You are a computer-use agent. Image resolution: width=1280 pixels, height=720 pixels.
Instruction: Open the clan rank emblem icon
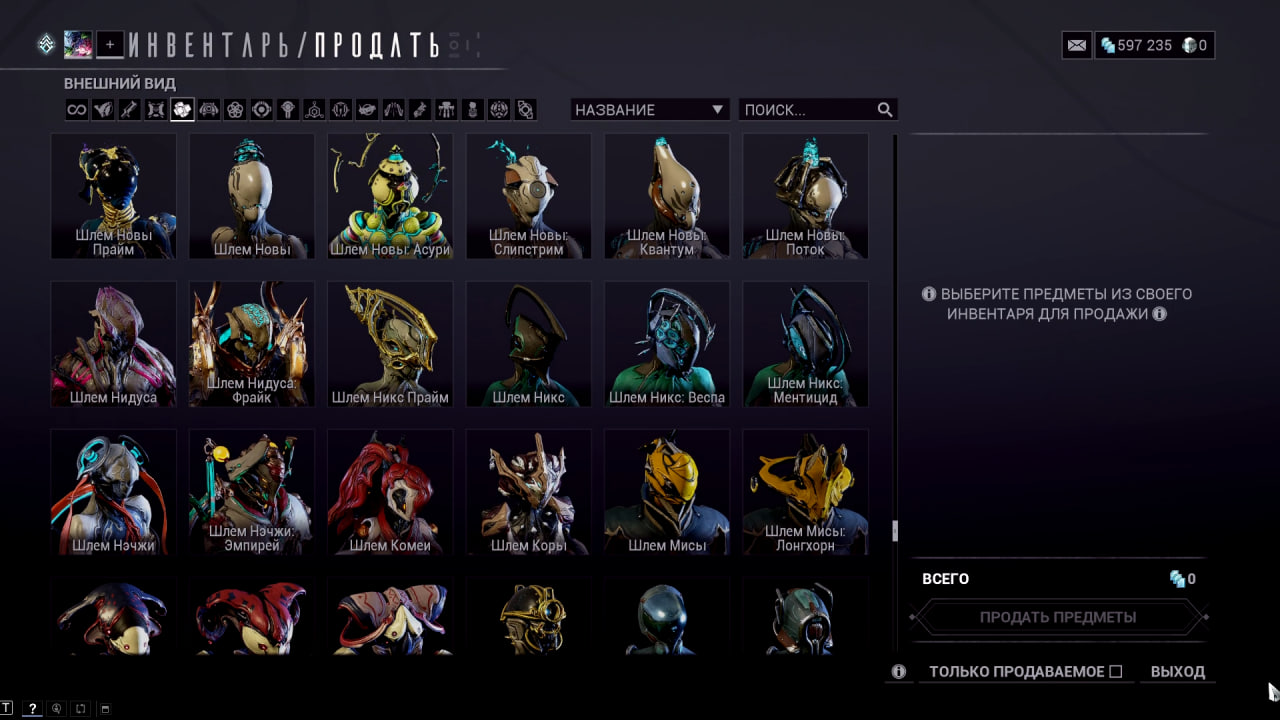click(x=46, y=44)
